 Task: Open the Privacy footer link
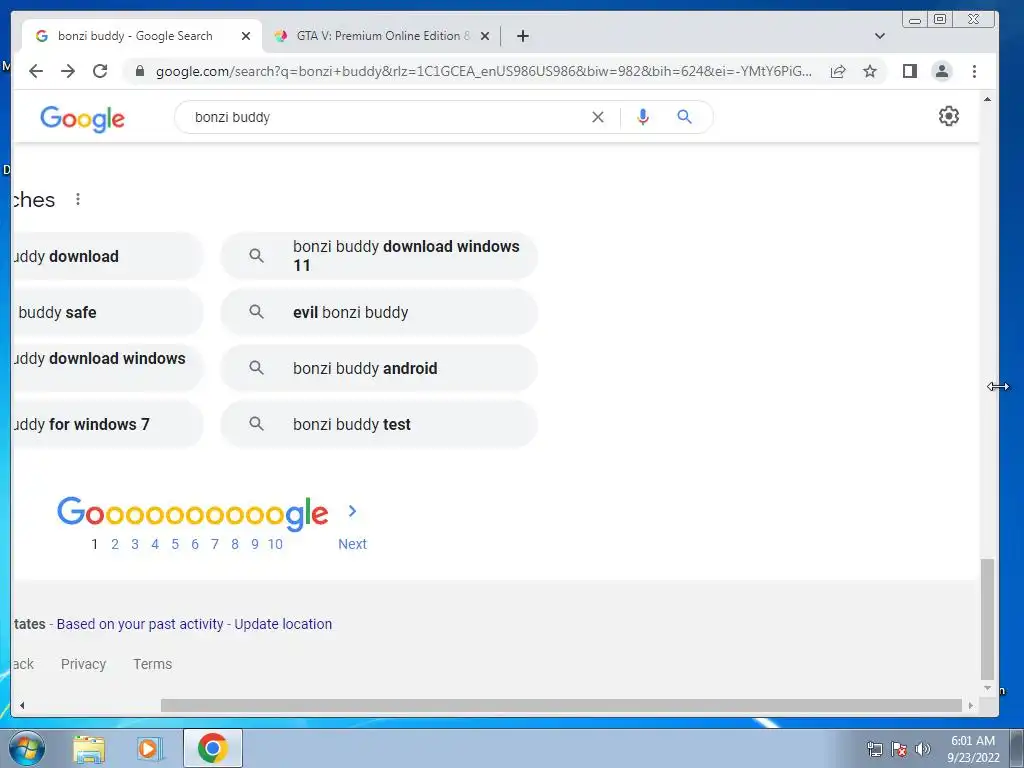click(83, 664)
